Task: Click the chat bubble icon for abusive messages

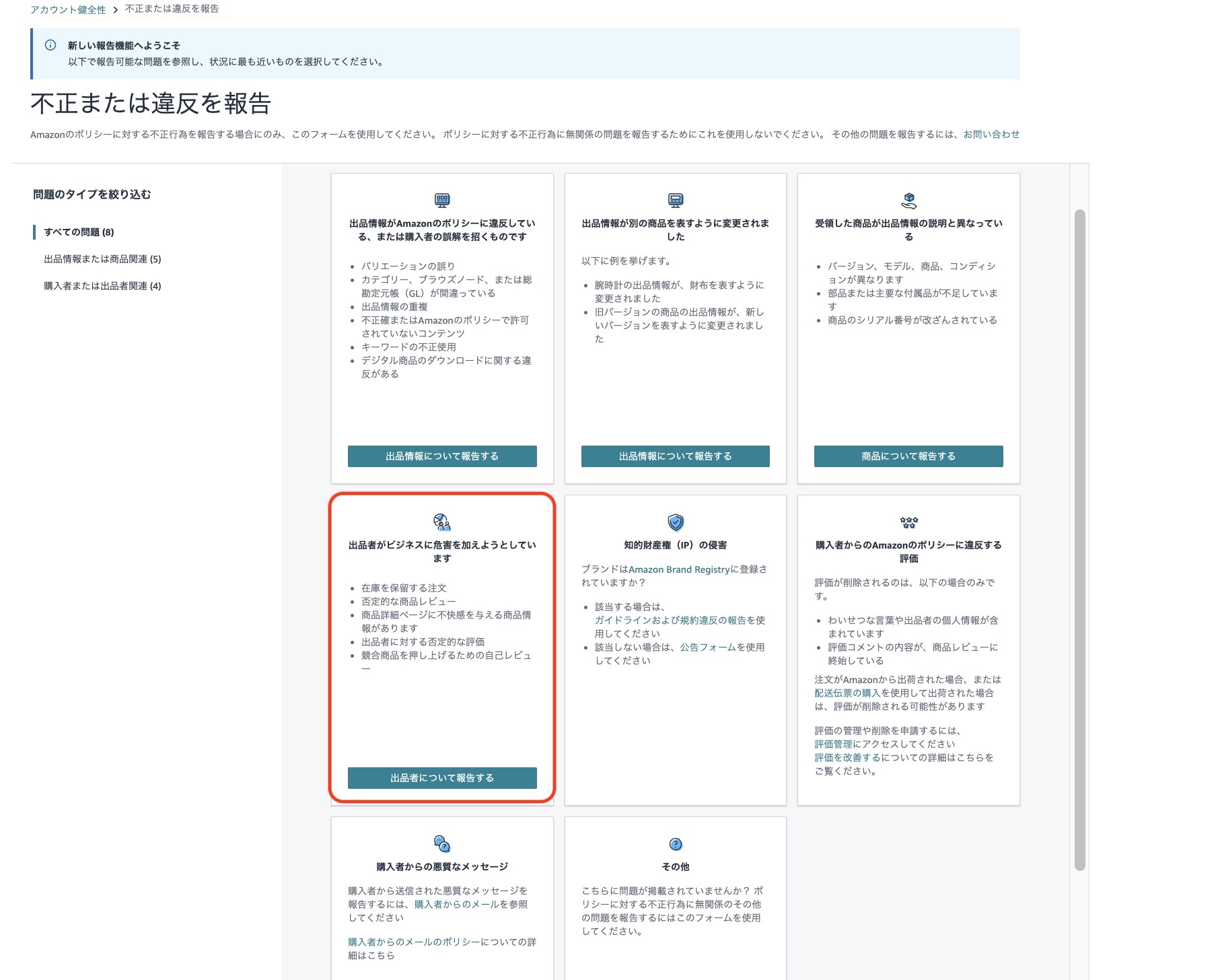Action: pos(442,843)
